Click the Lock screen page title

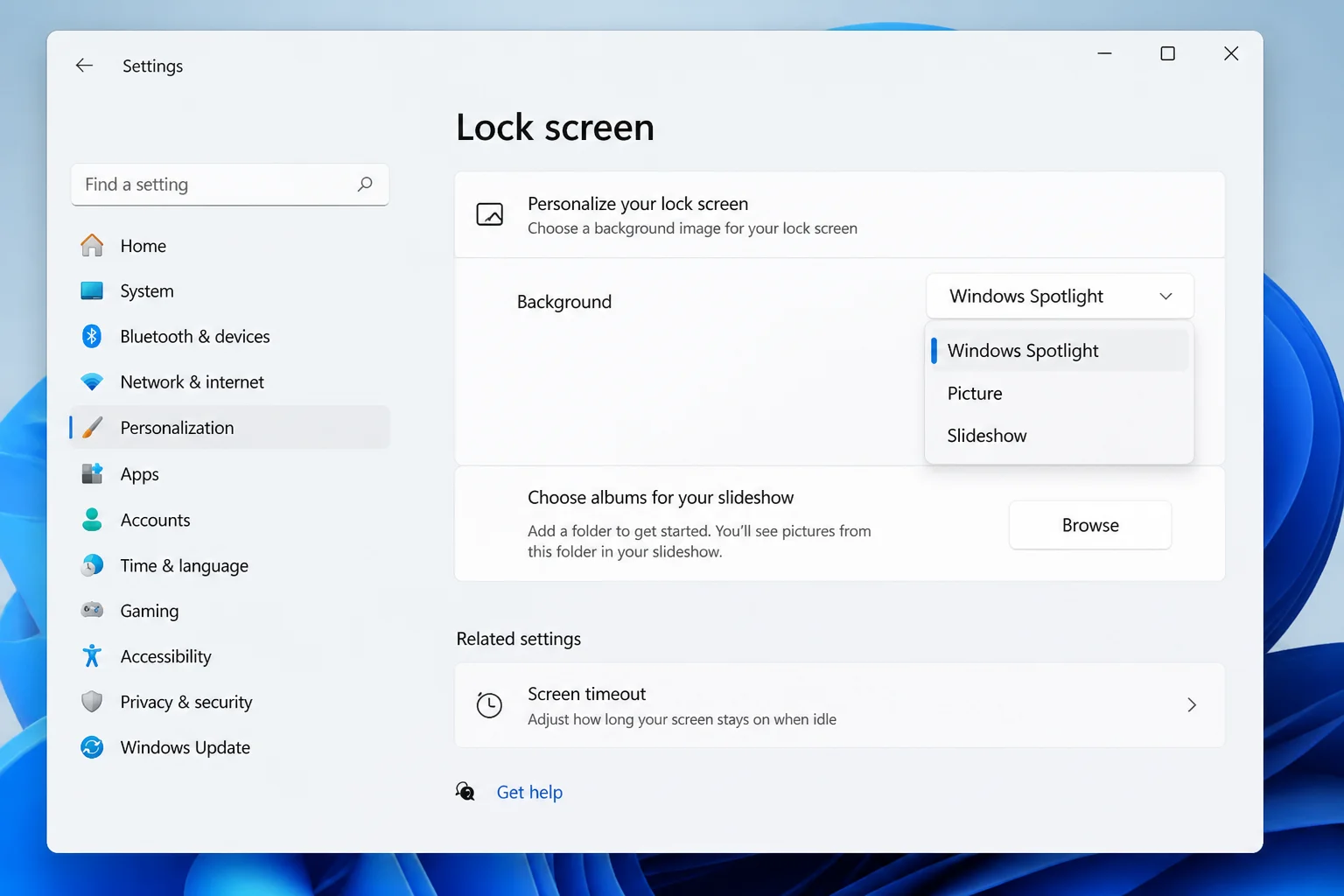pos(555,128)
